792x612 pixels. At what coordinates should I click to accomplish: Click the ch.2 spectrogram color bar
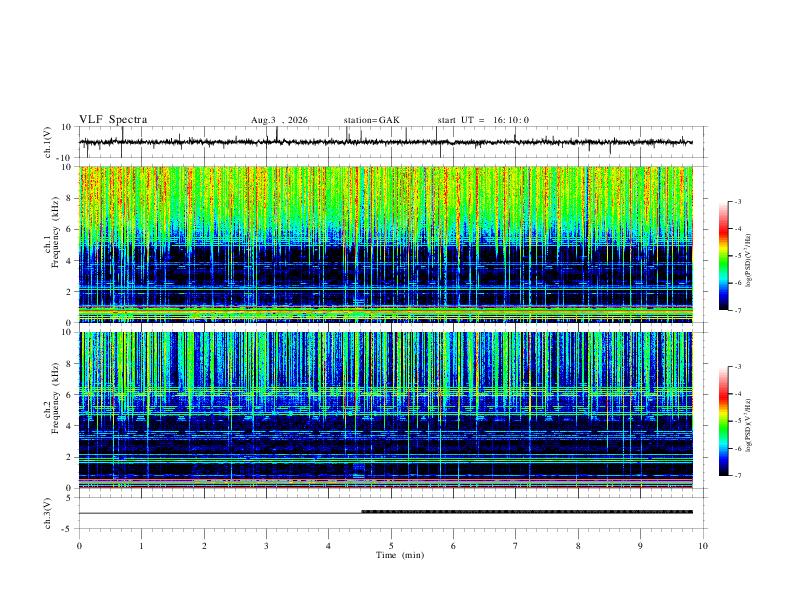[x=724, y=421]
